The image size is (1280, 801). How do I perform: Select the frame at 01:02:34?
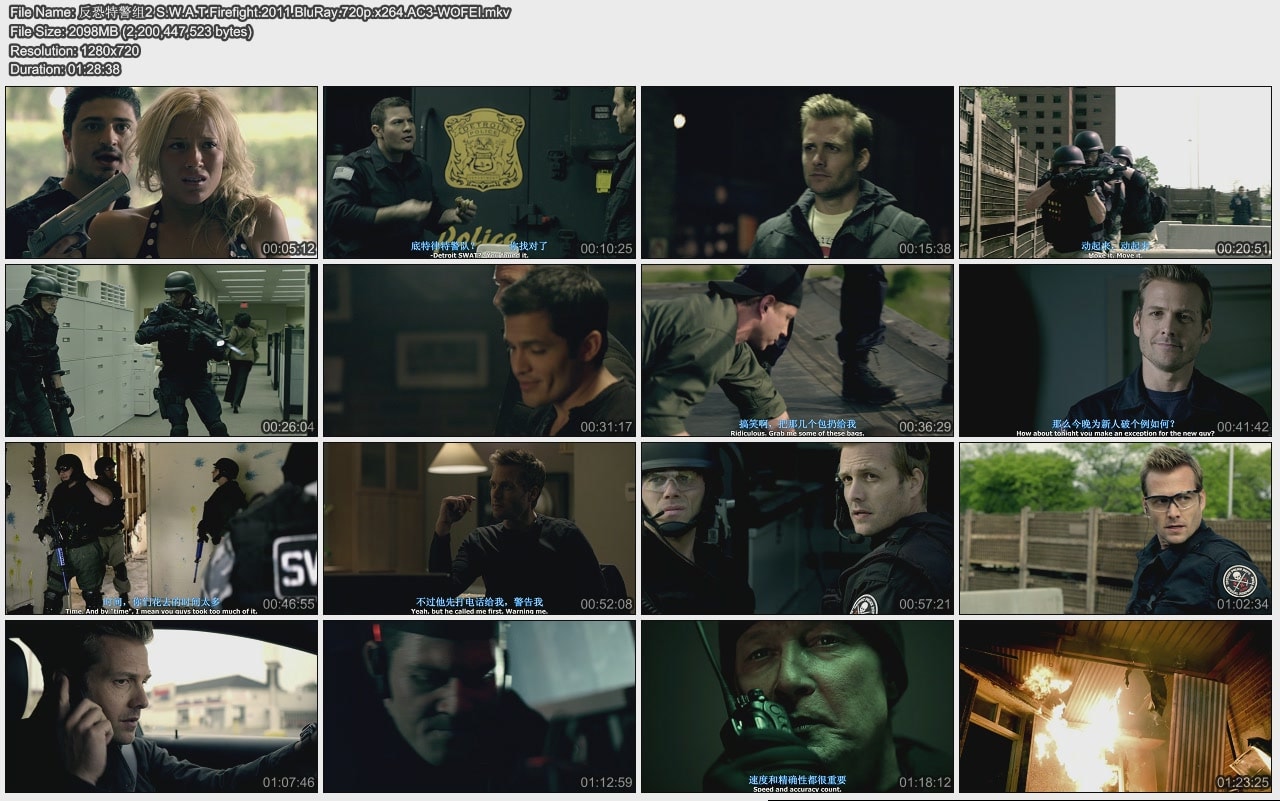1115,528
